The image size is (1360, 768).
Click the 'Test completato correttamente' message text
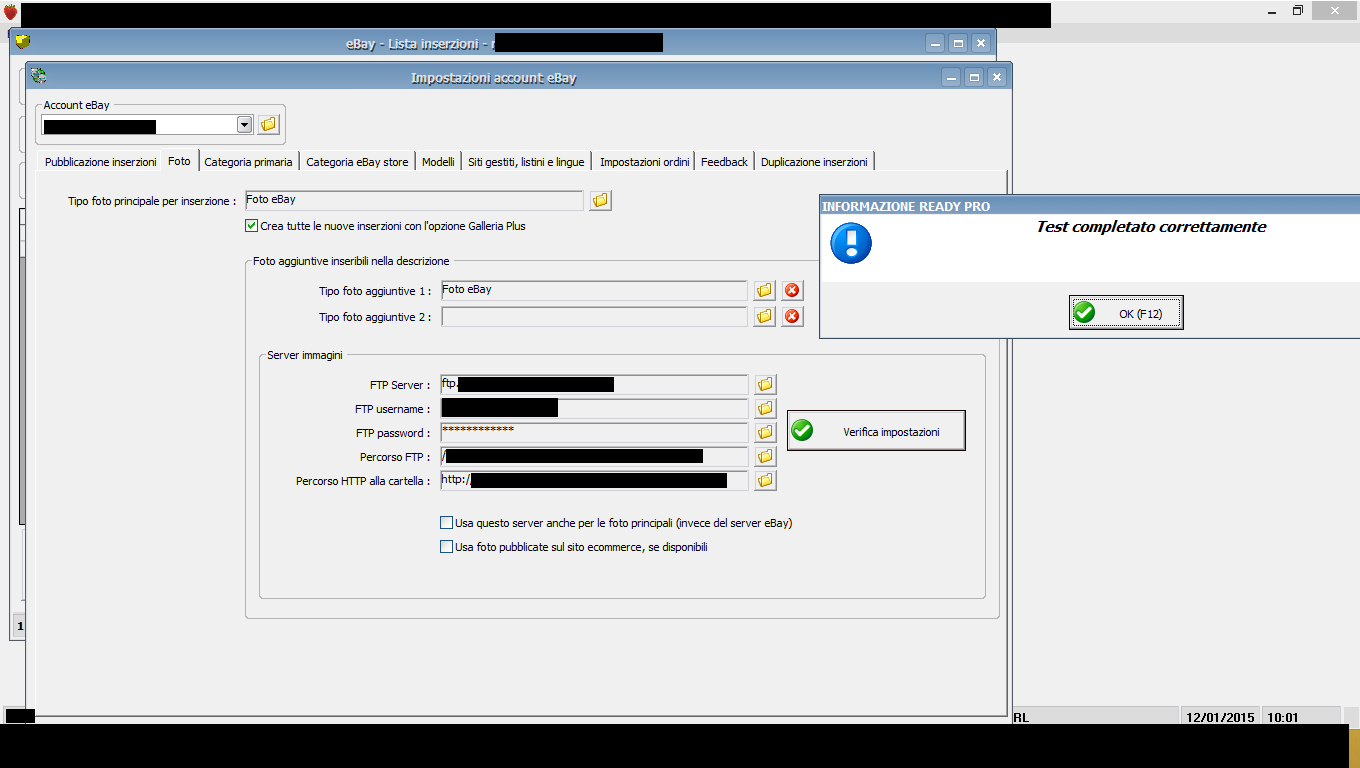point(1151,227)
